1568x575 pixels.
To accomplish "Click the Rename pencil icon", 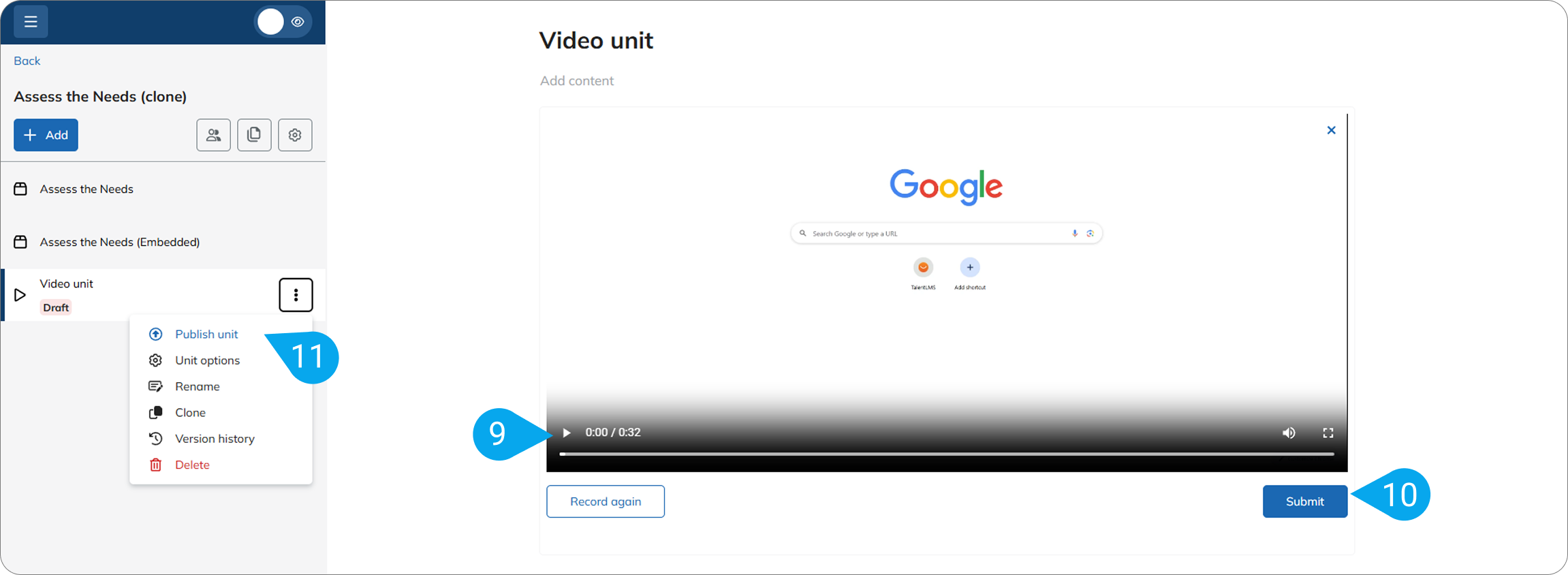I will click(156, 386).
